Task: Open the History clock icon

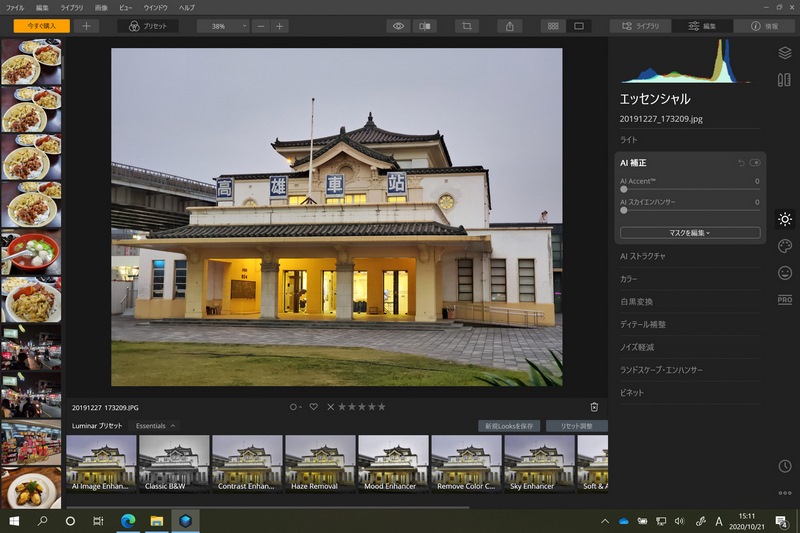Action: (785, 466)
